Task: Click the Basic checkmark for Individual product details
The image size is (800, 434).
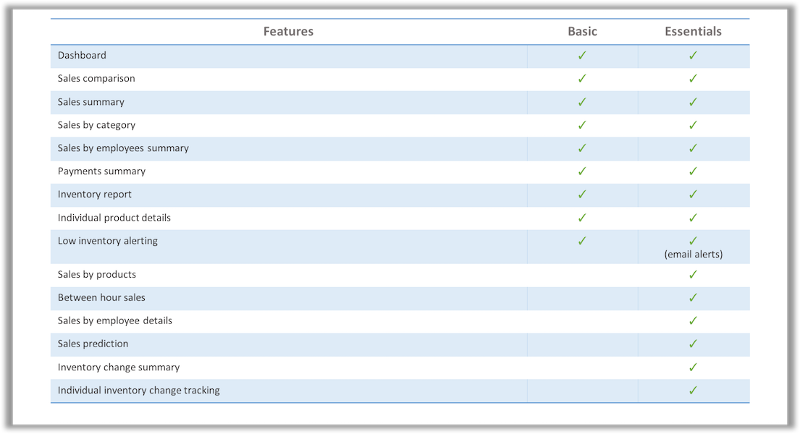Action: 582,218
